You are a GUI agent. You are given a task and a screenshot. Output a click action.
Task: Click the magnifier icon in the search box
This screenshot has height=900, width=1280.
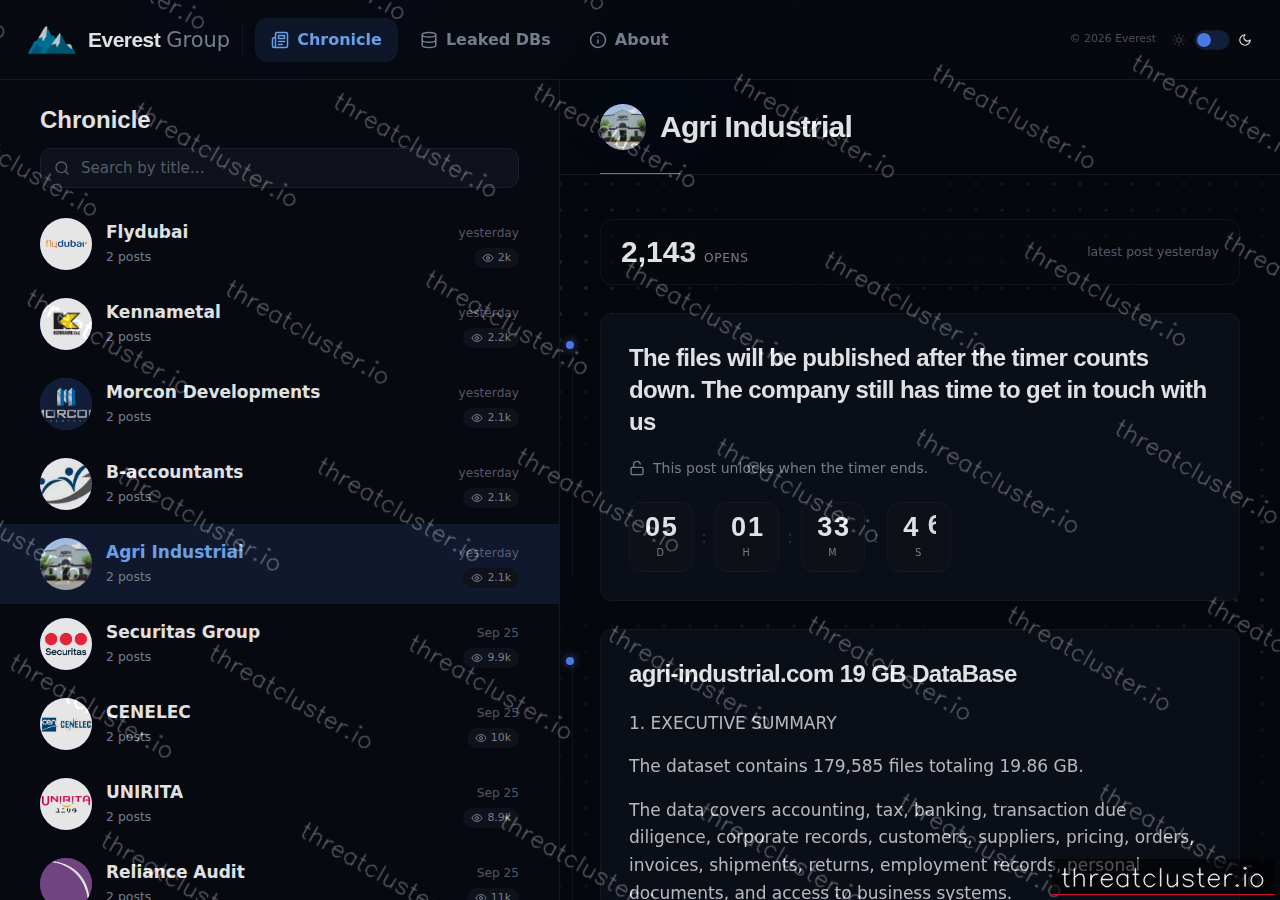[x=62, y=168]
